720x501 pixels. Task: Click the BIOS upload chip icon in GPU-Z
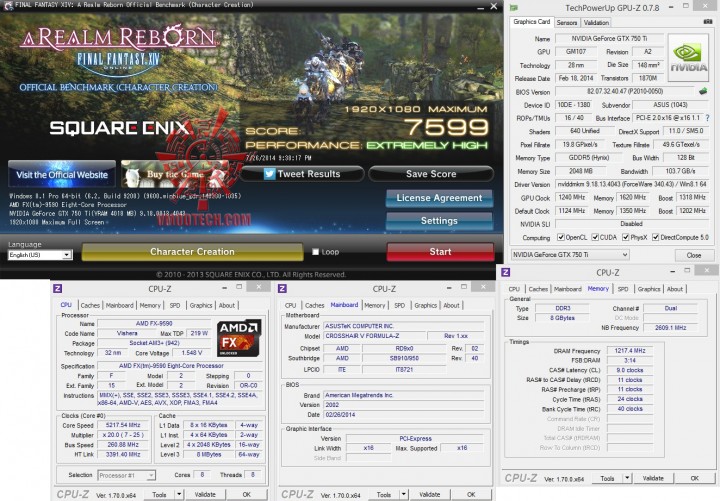pos(703,91)
